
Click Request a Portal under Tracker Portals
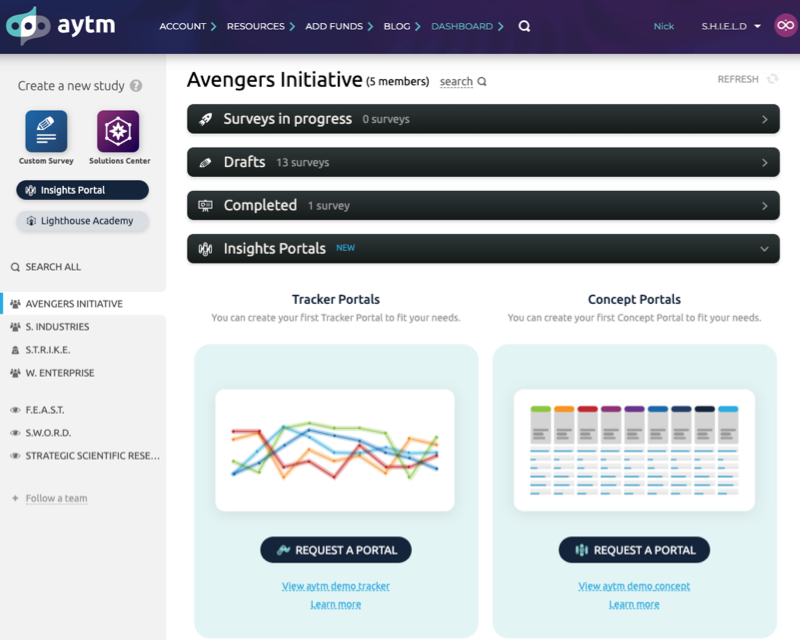(x=336, y=550)
